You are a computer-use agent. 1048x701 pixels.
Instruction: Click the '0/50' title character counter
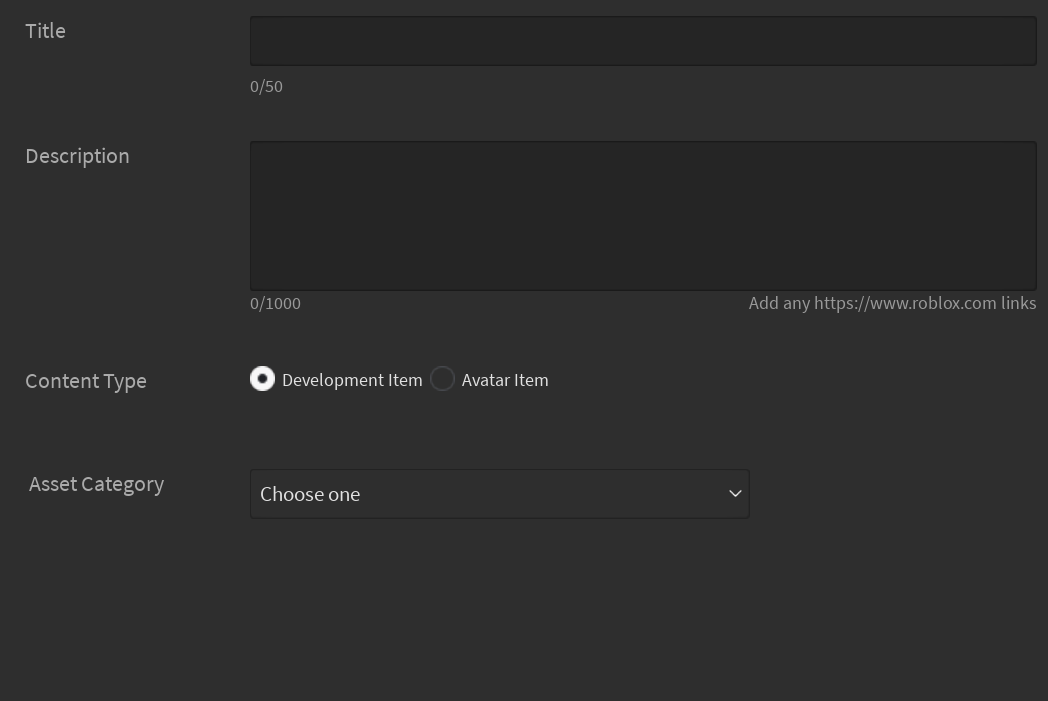click(x=266, y=87)
